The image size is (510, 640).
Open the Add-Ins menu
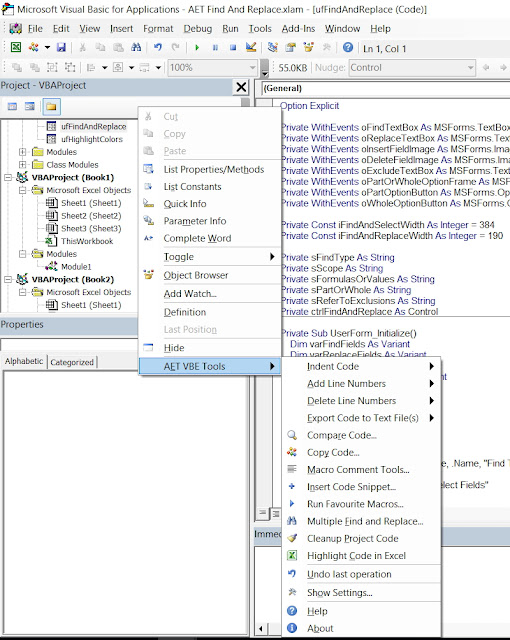(298, 29)
